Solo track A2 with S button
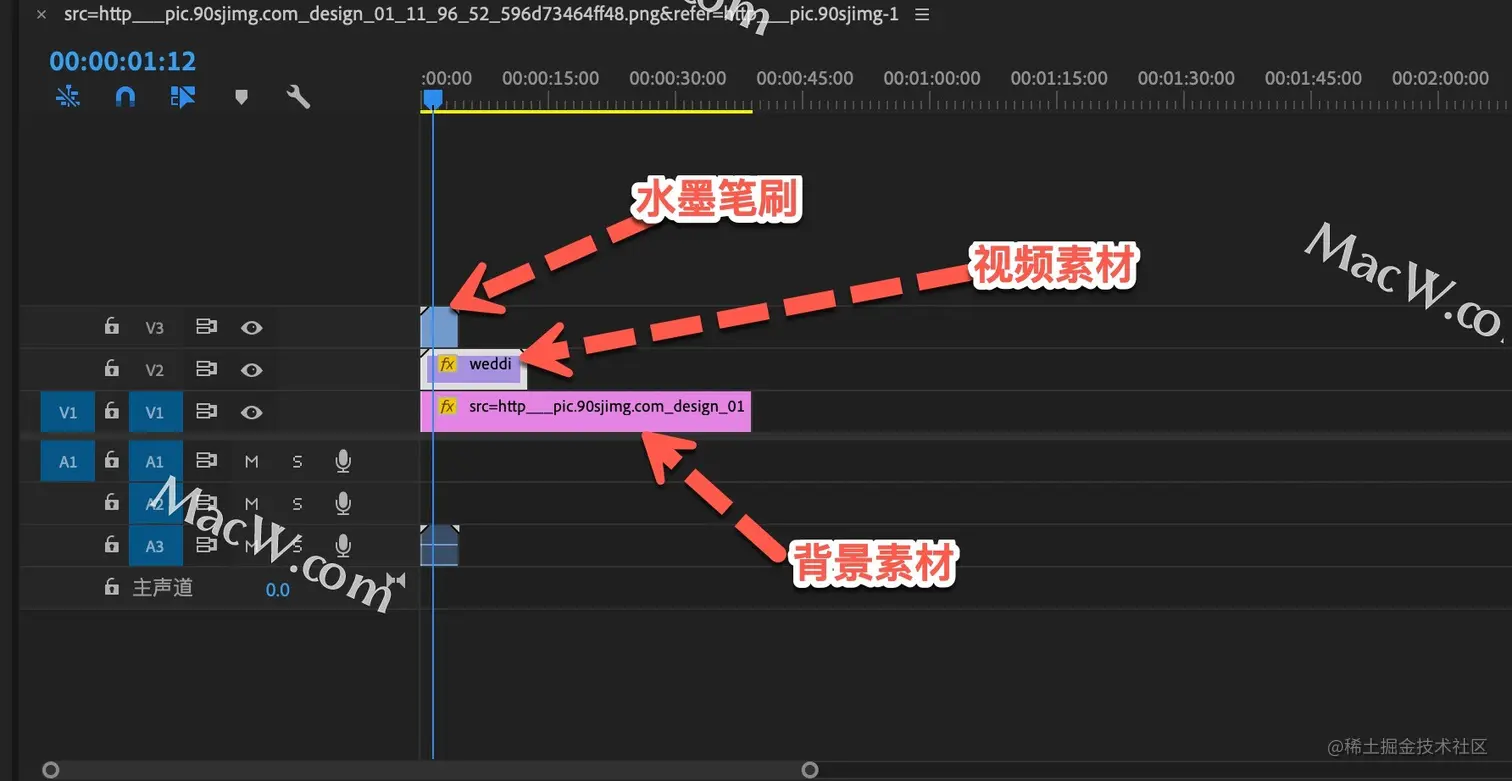 297,503
